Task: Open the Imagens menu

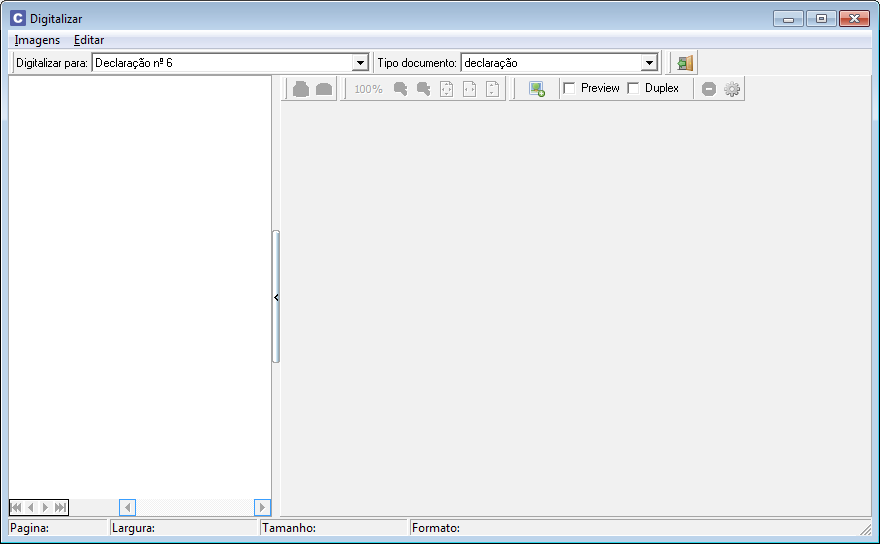Action: [x=37, y=40]
